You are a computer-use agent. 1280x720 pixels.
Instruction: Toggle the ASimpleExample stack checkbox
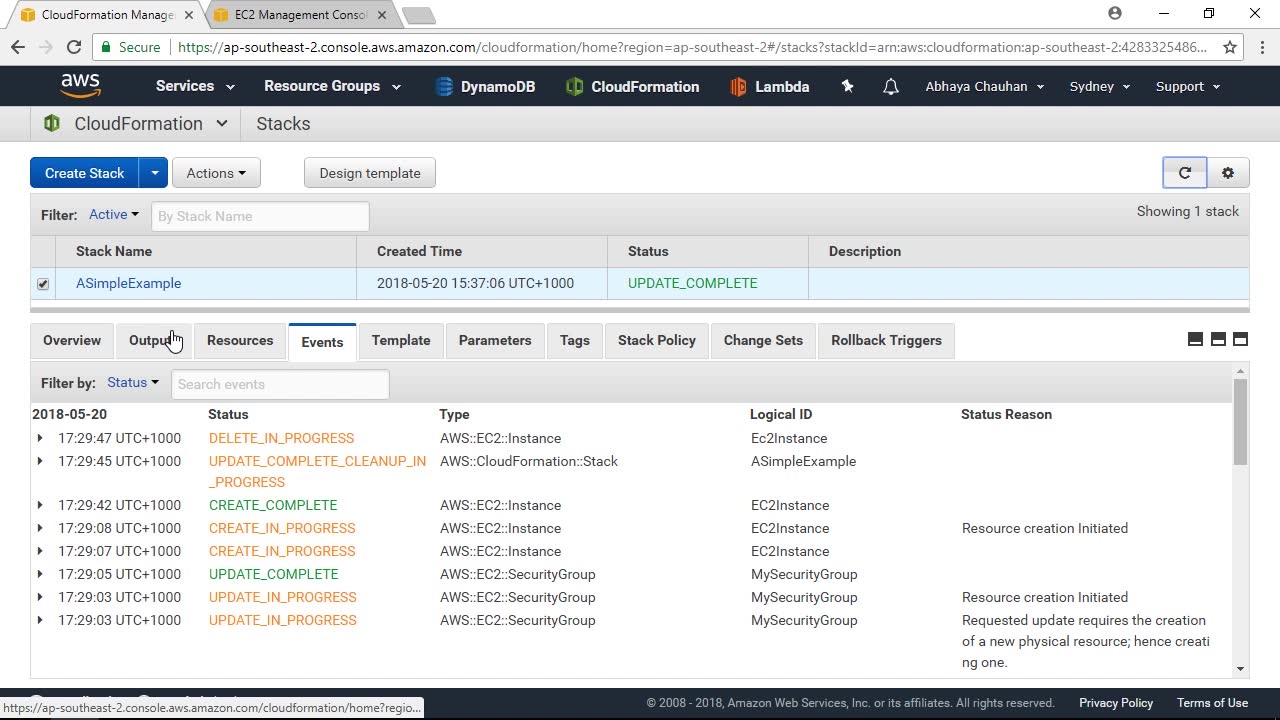43,284
